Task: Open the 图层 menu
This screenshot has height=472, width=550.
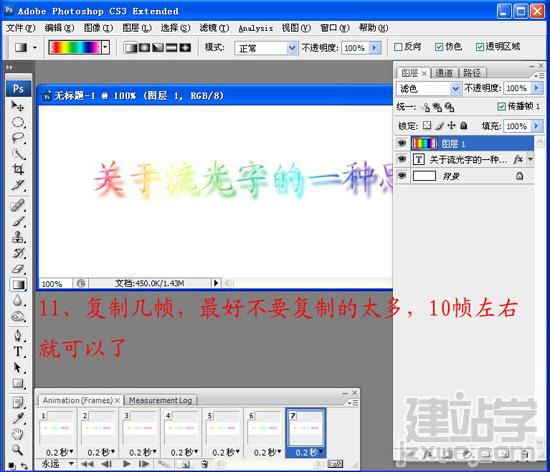Action: point(137,28)
